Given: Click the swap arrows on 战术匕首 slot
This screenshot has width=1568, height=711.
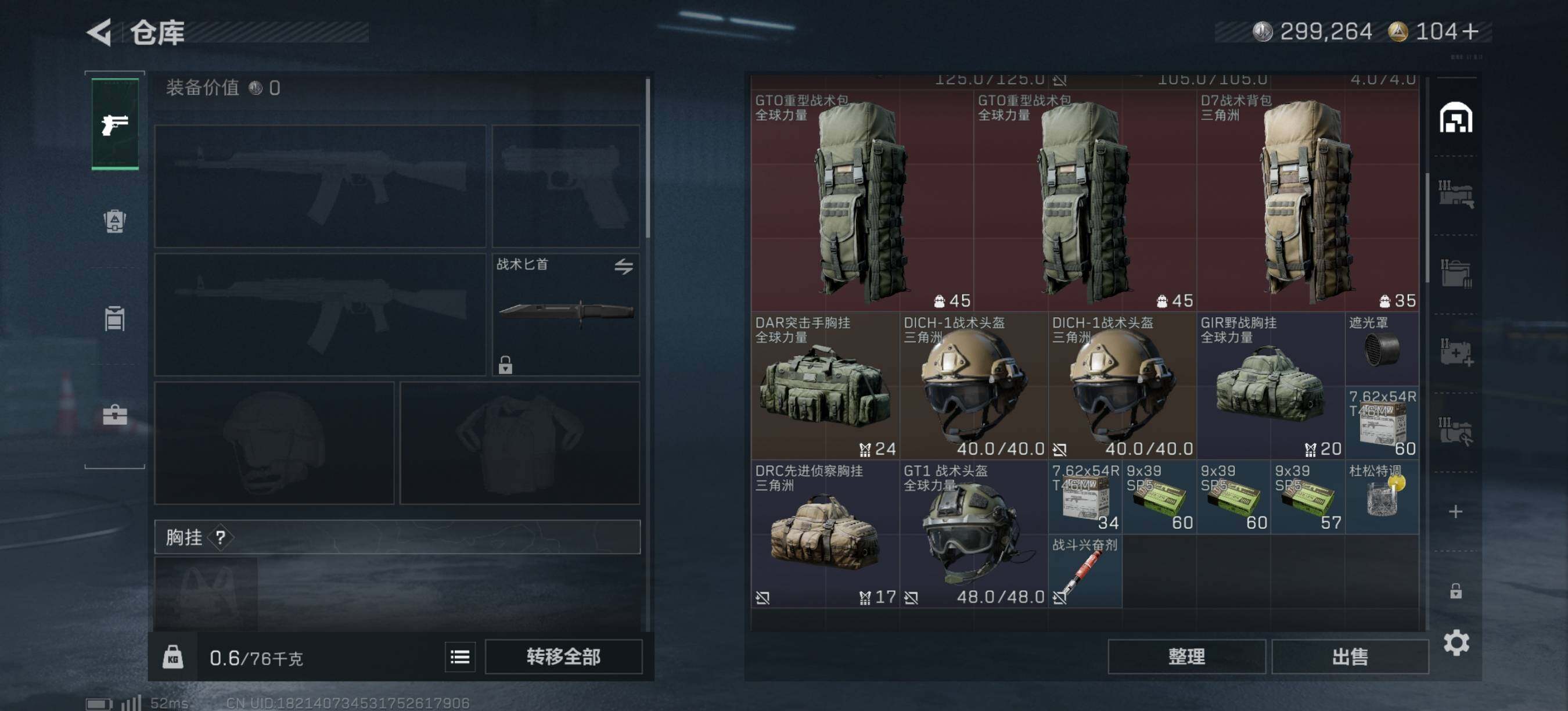Looking at the screenshot, I should pyautogui.click(x=623, y=266).
